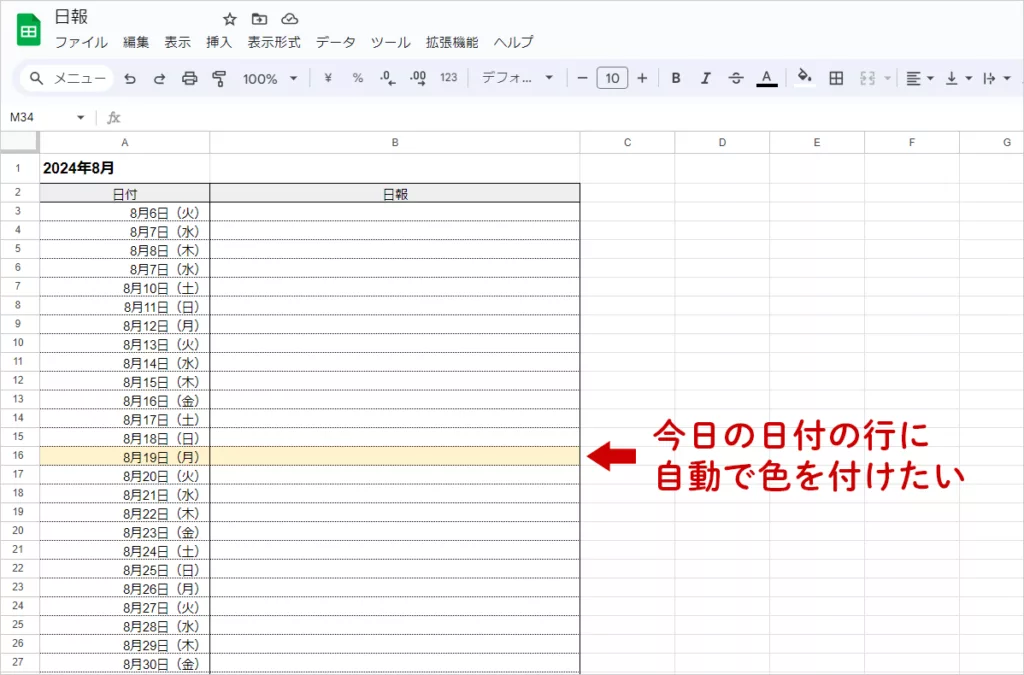The width and height of the screenshot is (1024, 675).
Task: Click the font size field showing 10
Action: pyautogui.click(x=612, y=78)
